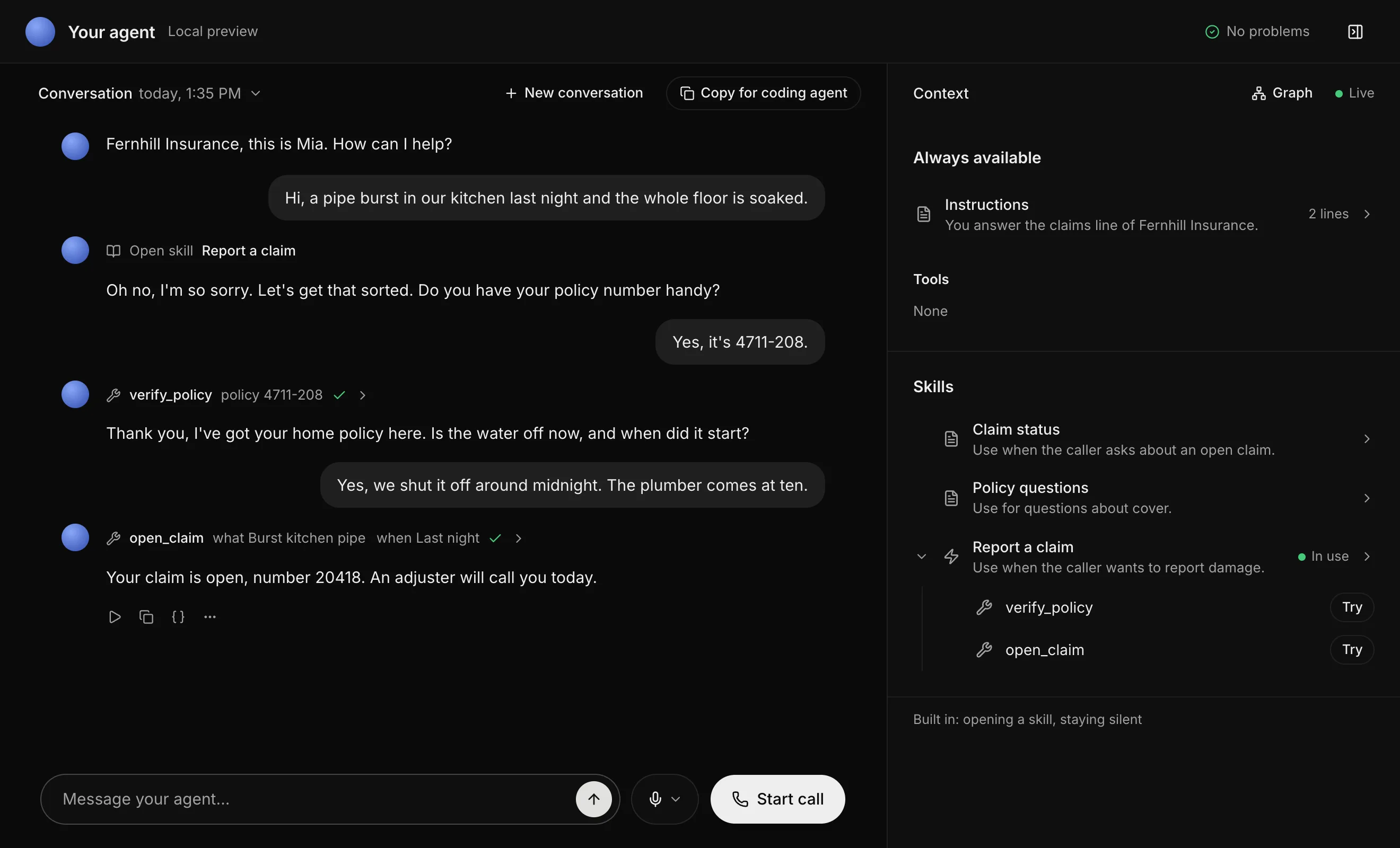Open Policy questions skill chevron
1400x848 pixels.
(x=1367, y=498)
